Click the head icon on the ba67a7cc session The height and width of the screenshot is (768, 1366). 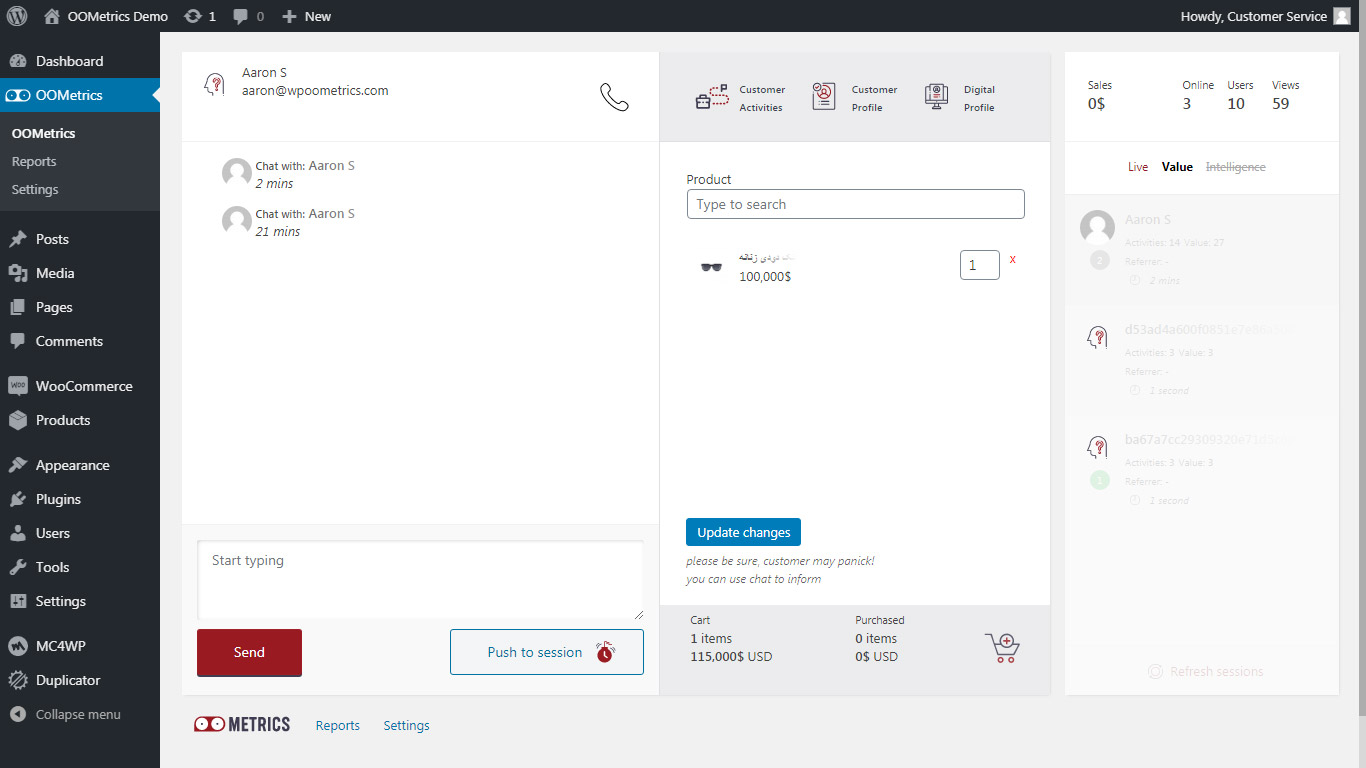1097,448
